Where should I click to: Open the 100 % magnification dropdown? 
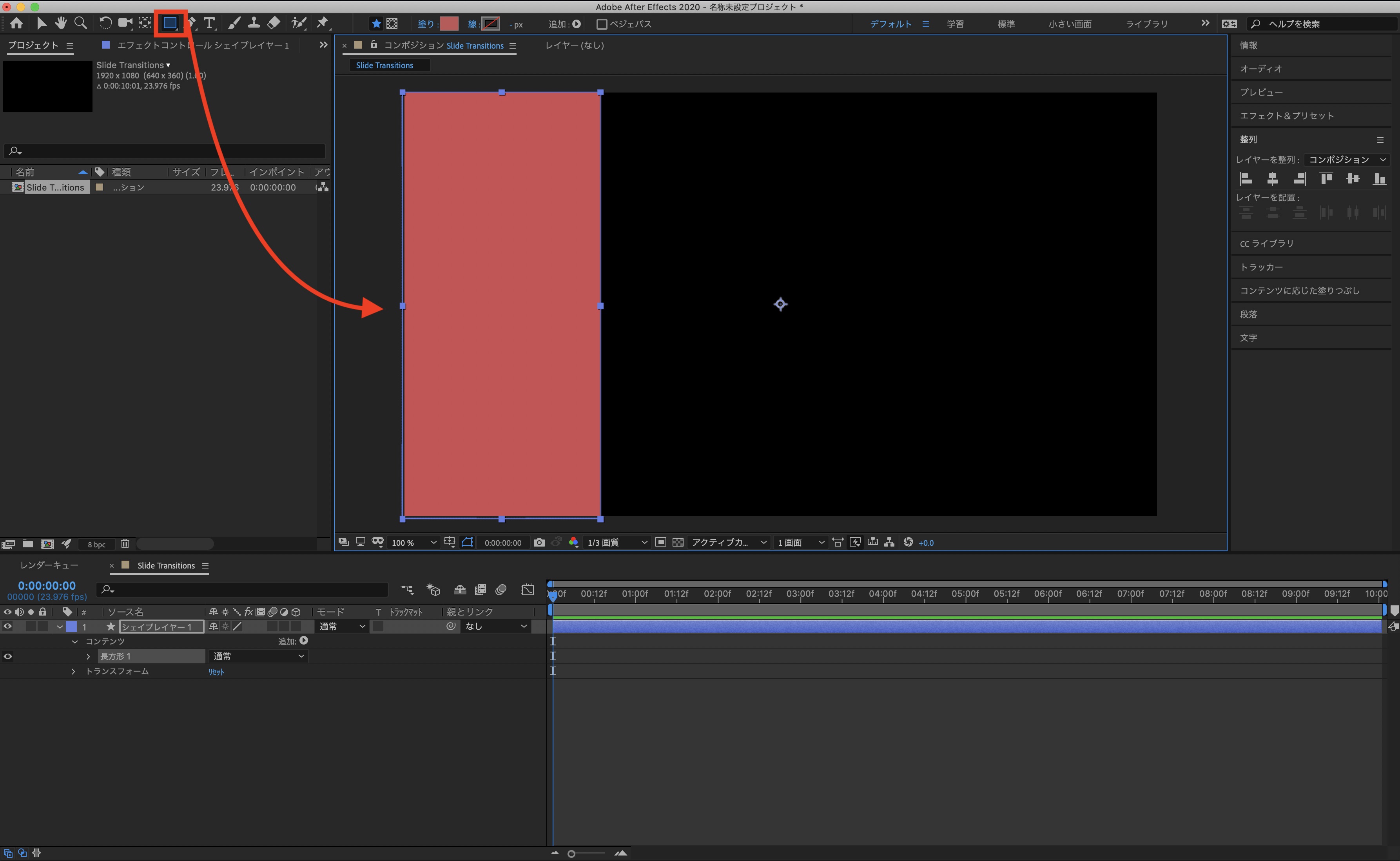pos(414,542)
